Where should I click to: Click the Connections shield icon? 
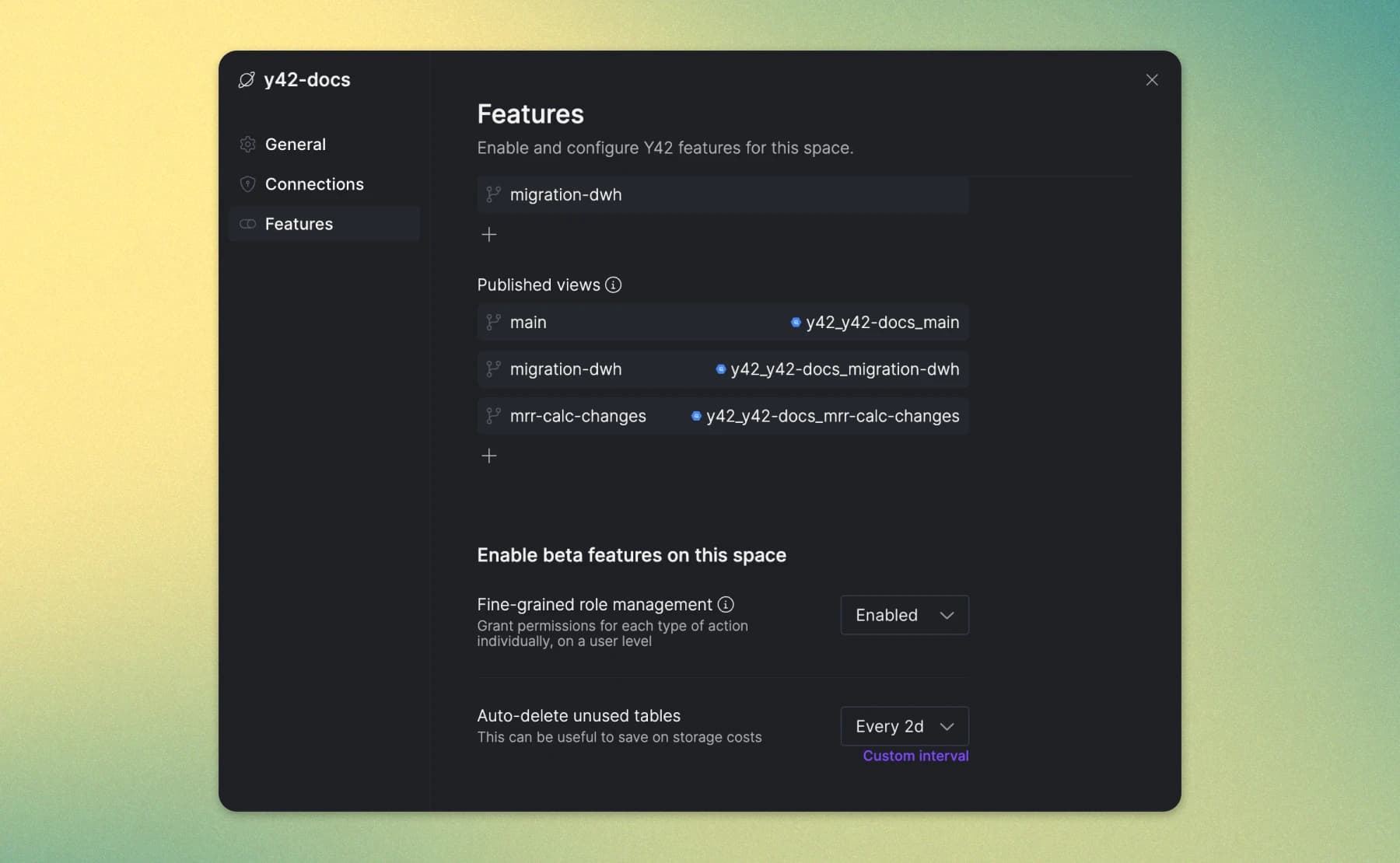click(x=247, y=184)
